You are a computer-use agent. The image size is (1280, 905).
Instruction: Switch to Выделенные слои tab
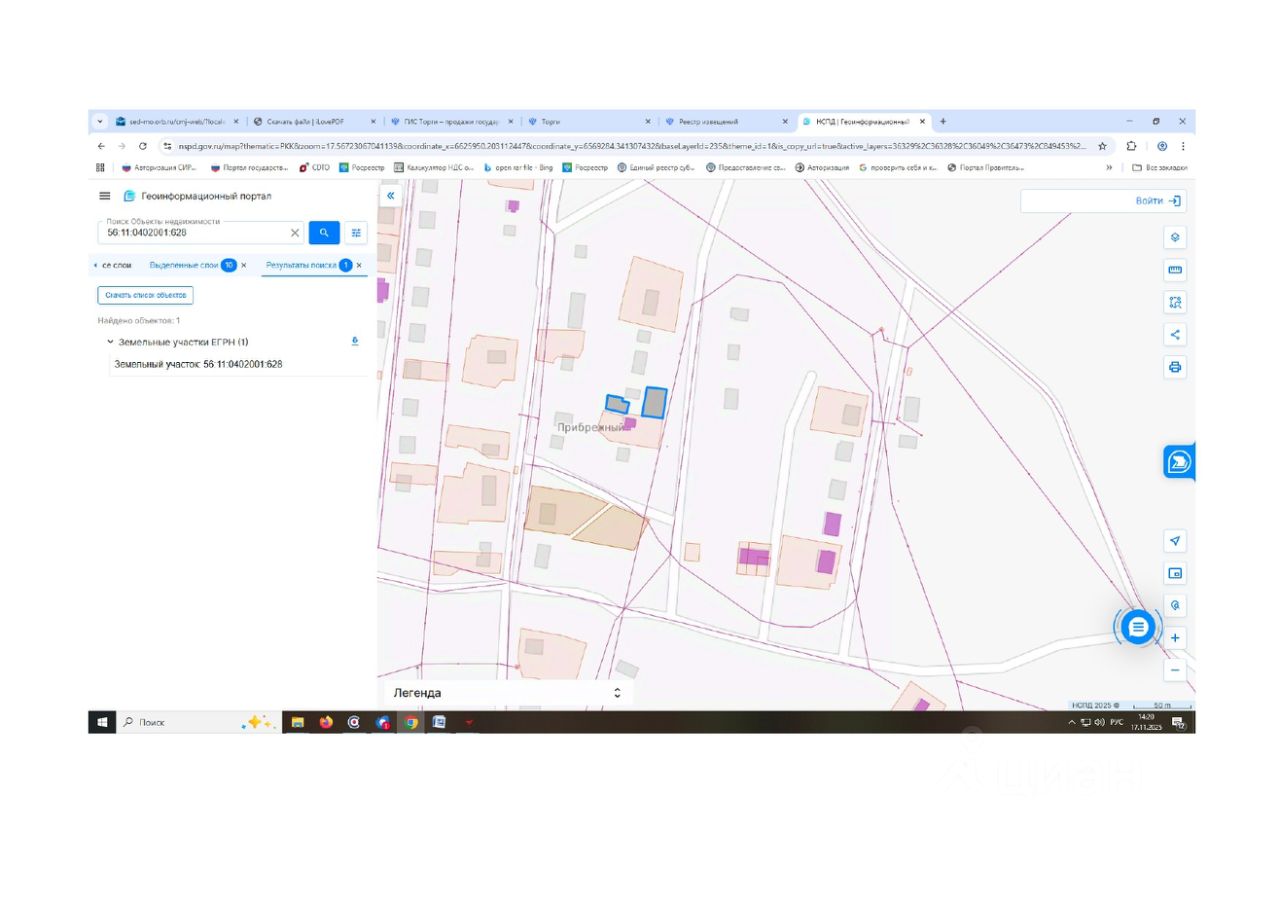[x=183, y=265]
